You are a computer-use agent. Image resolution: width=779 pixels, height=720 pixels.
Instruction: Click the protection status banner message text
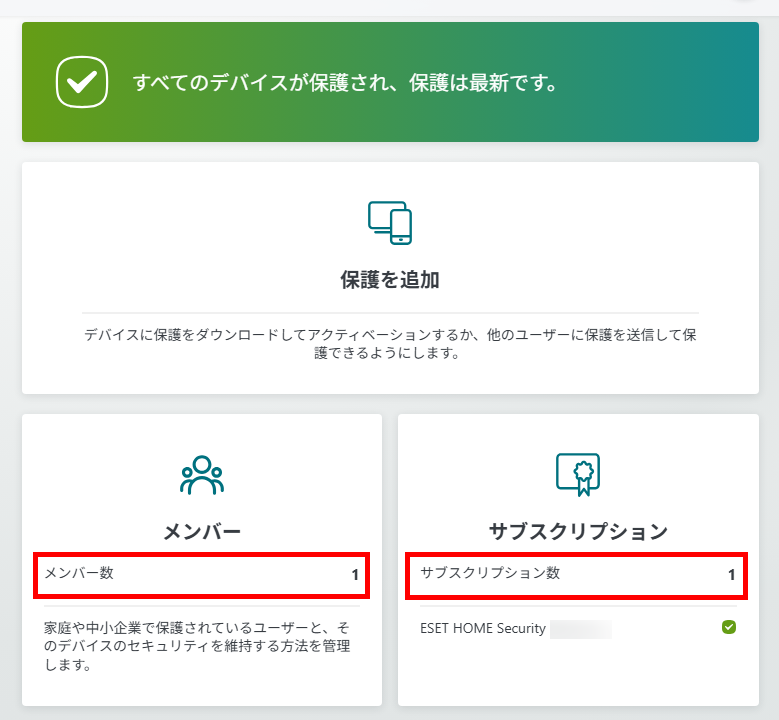(345, 82)
